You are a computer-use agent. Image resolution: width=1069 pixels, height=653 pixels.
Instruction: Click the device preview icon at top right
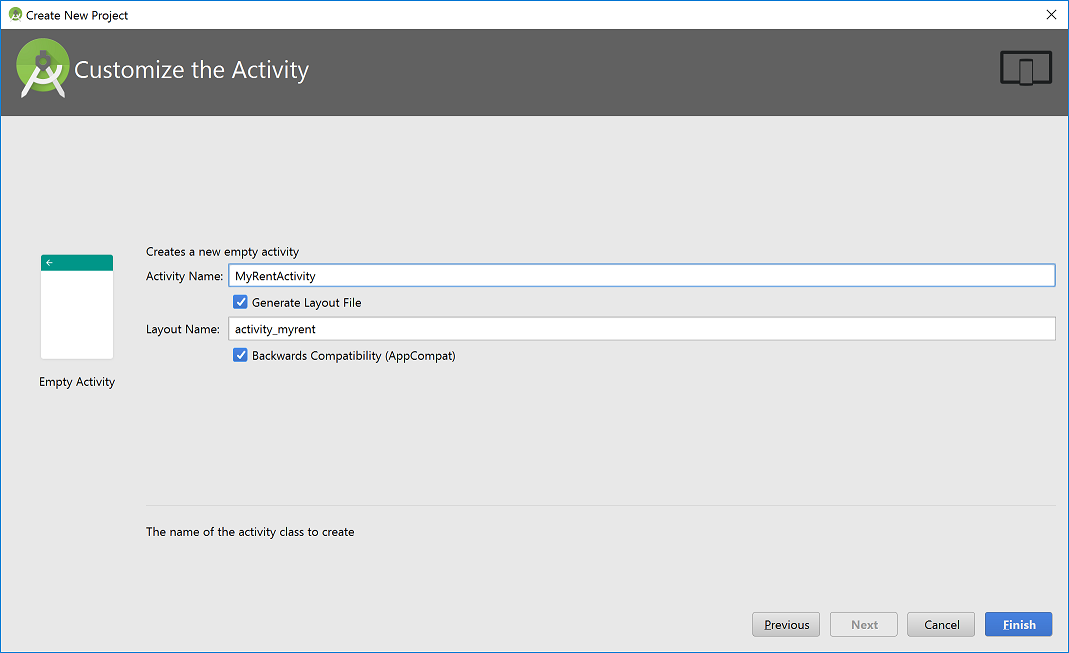(x=1025, y=68)
